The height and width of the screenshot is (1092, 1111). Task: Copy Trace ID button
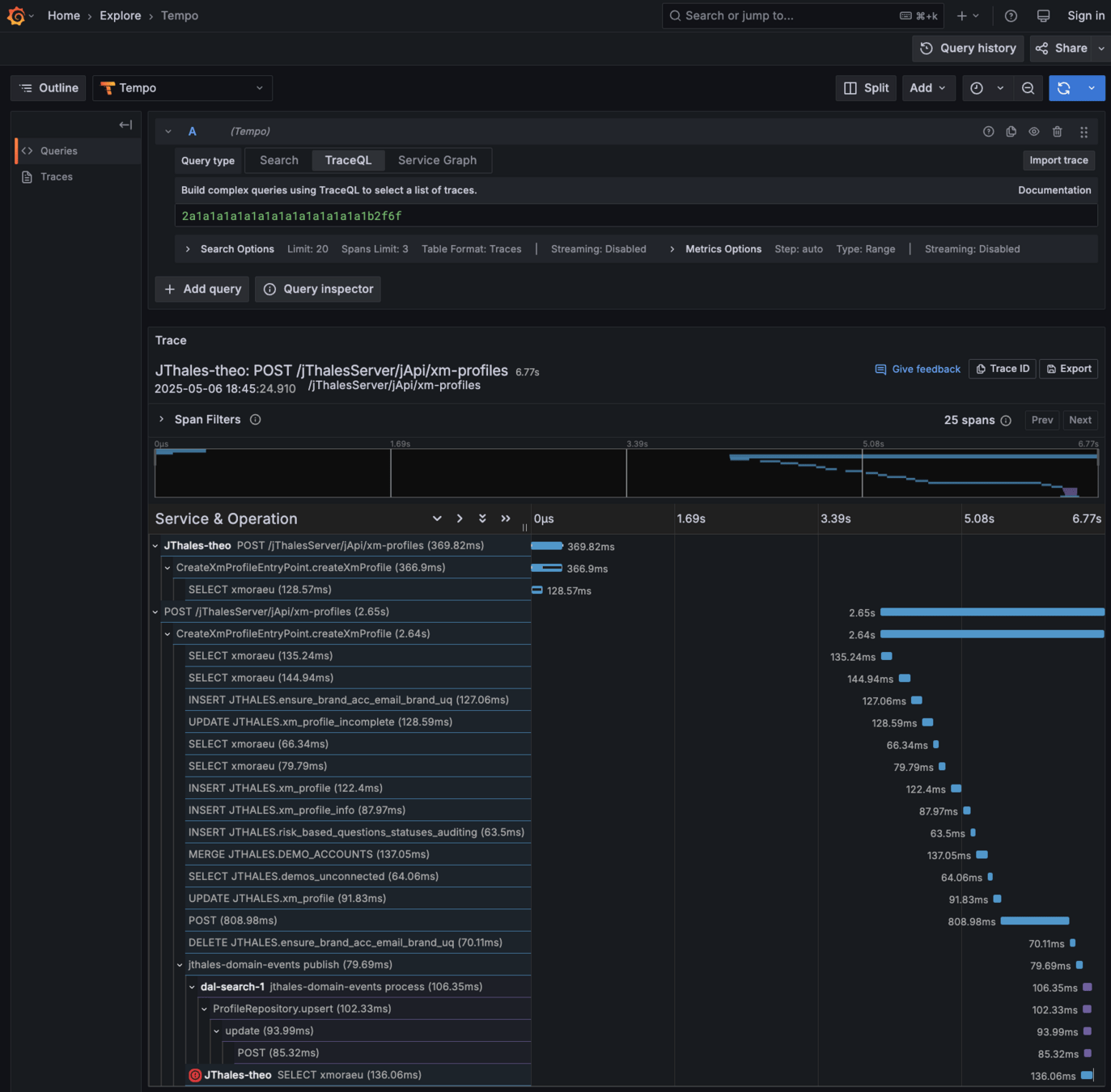click(x=1002, y=369)
